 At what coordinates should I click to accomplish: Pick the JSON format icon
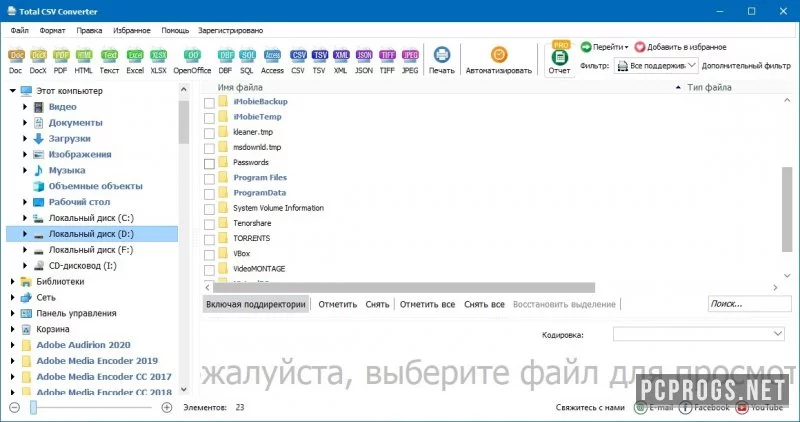pyautogui.click(x=364, y=61)
